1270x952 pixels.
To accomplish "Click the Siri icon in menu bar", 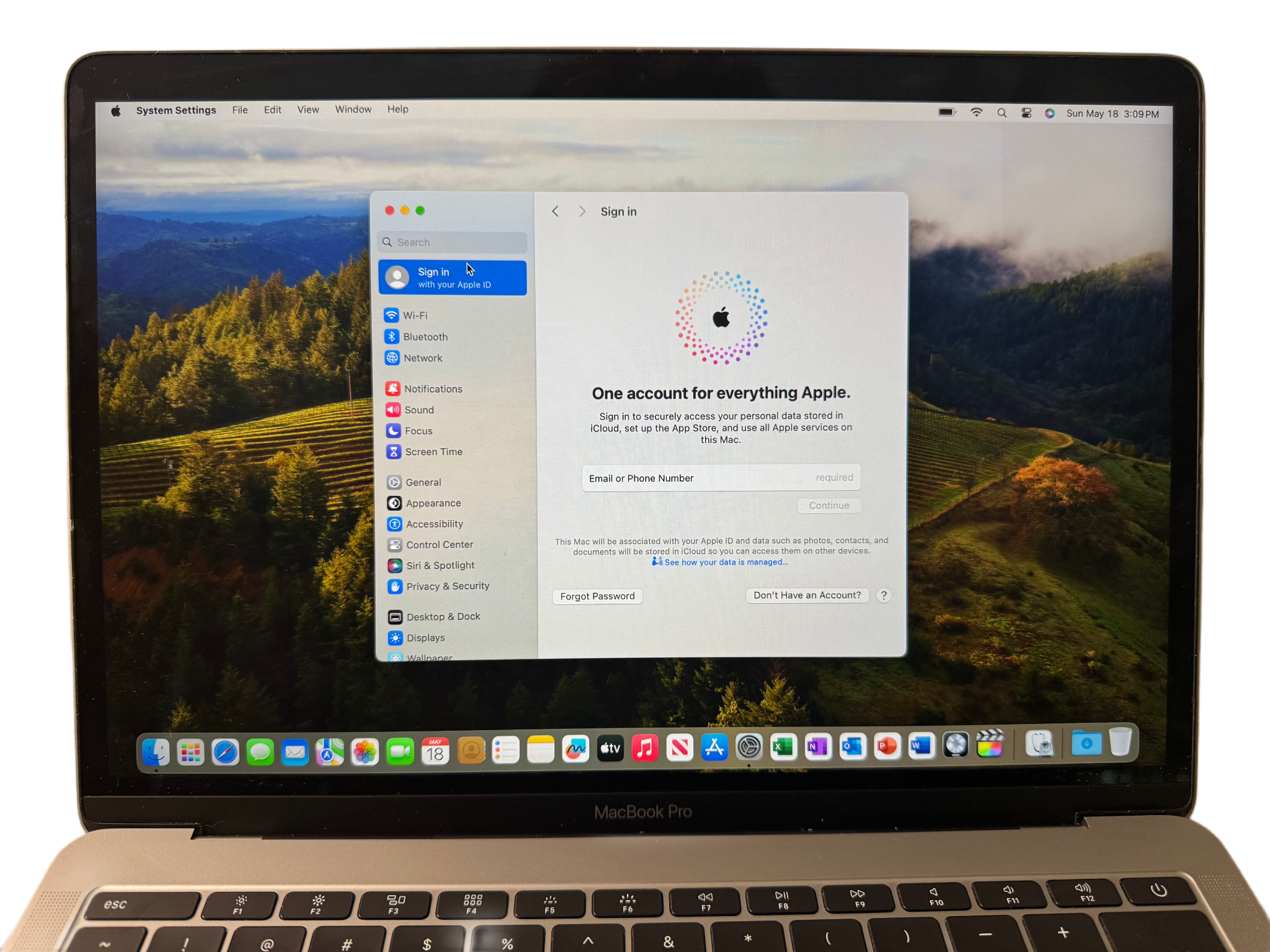I will pyautogui.click(x=1050, y=113).
